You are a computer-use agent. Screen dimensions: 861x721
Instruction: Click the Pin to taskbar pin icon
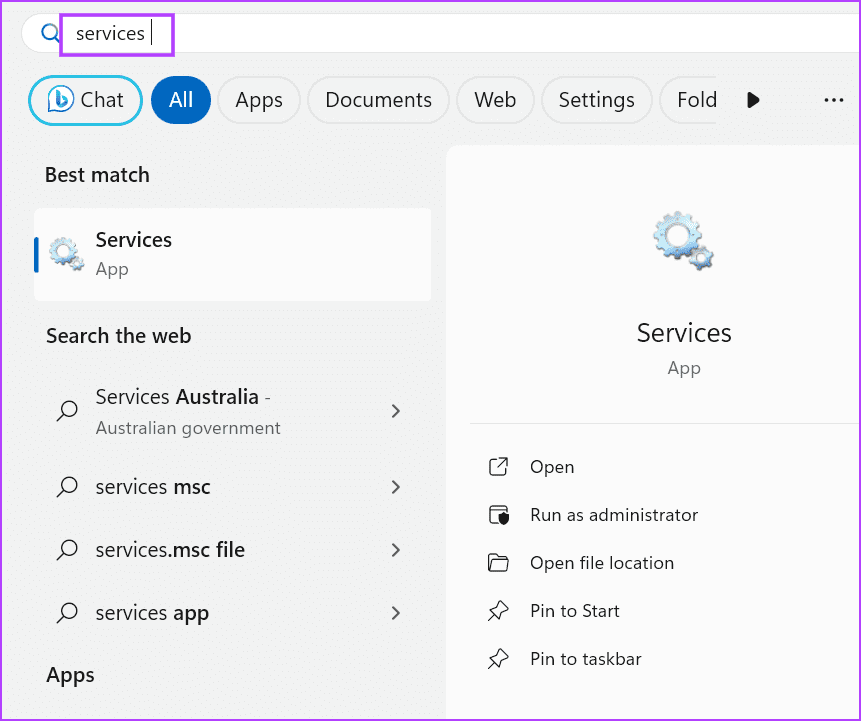498,659
